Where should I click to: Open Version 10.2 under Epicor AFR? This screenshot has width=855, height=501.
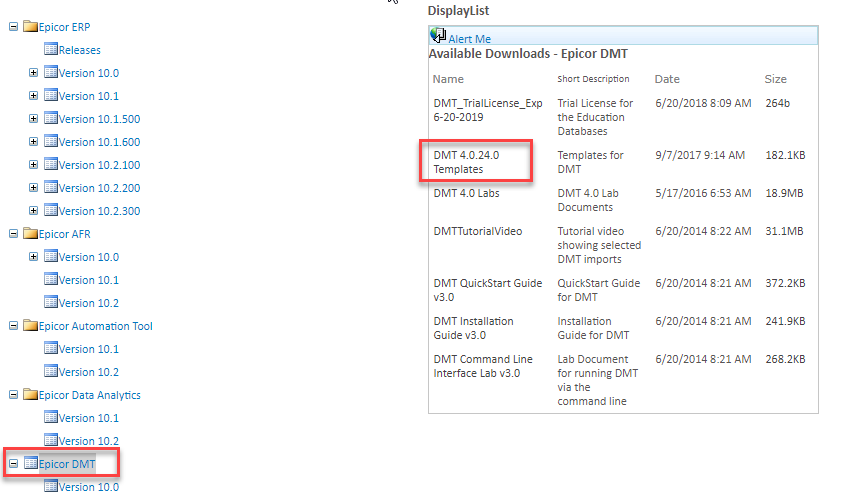tap(89, 303)
